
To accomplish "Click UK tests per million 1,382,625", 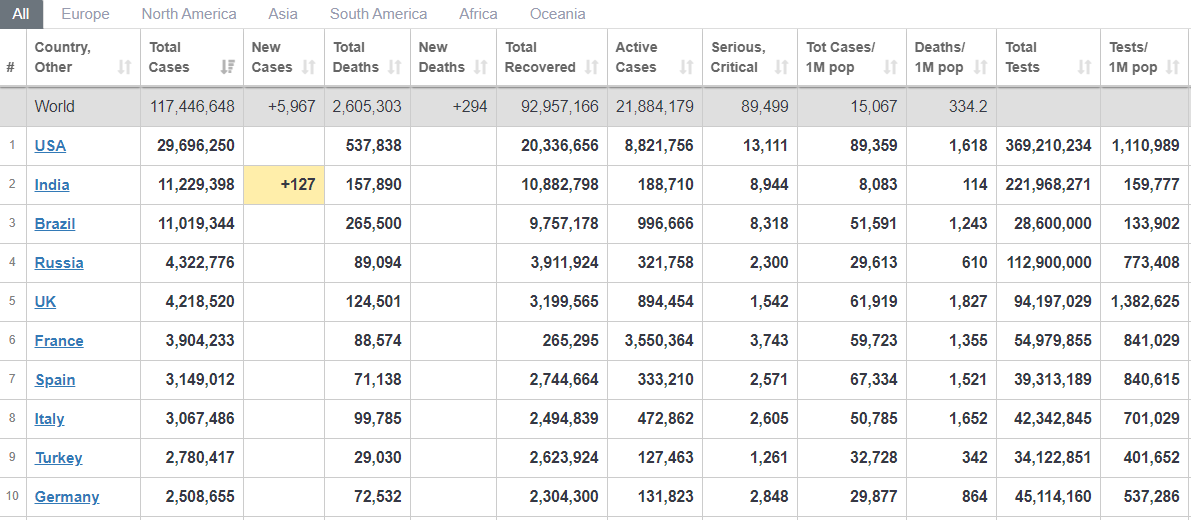I will pyautogui.click(x=1145, y=301).
